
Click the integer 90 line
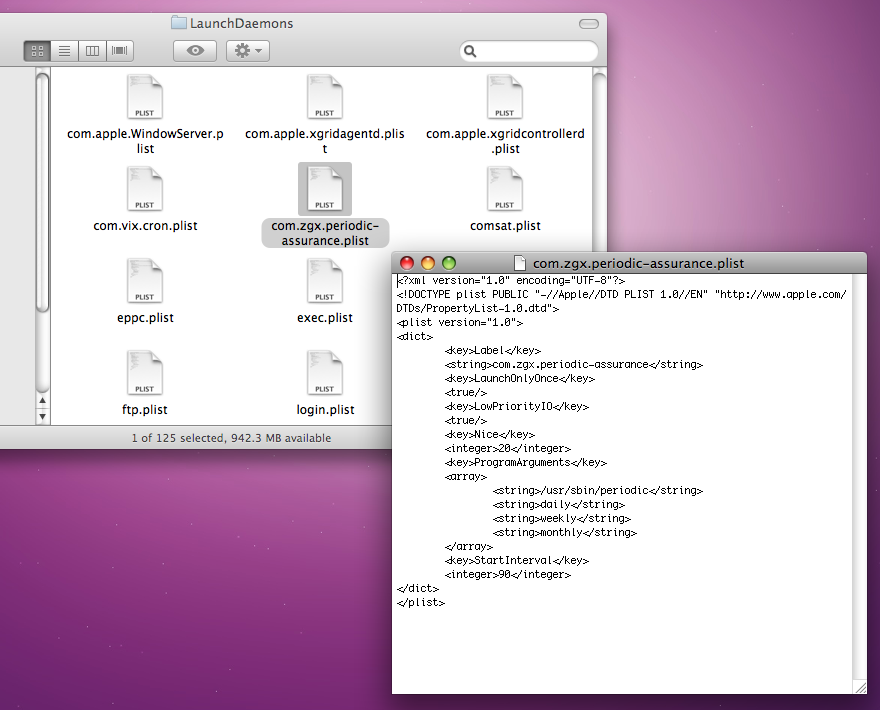(508, 575)
